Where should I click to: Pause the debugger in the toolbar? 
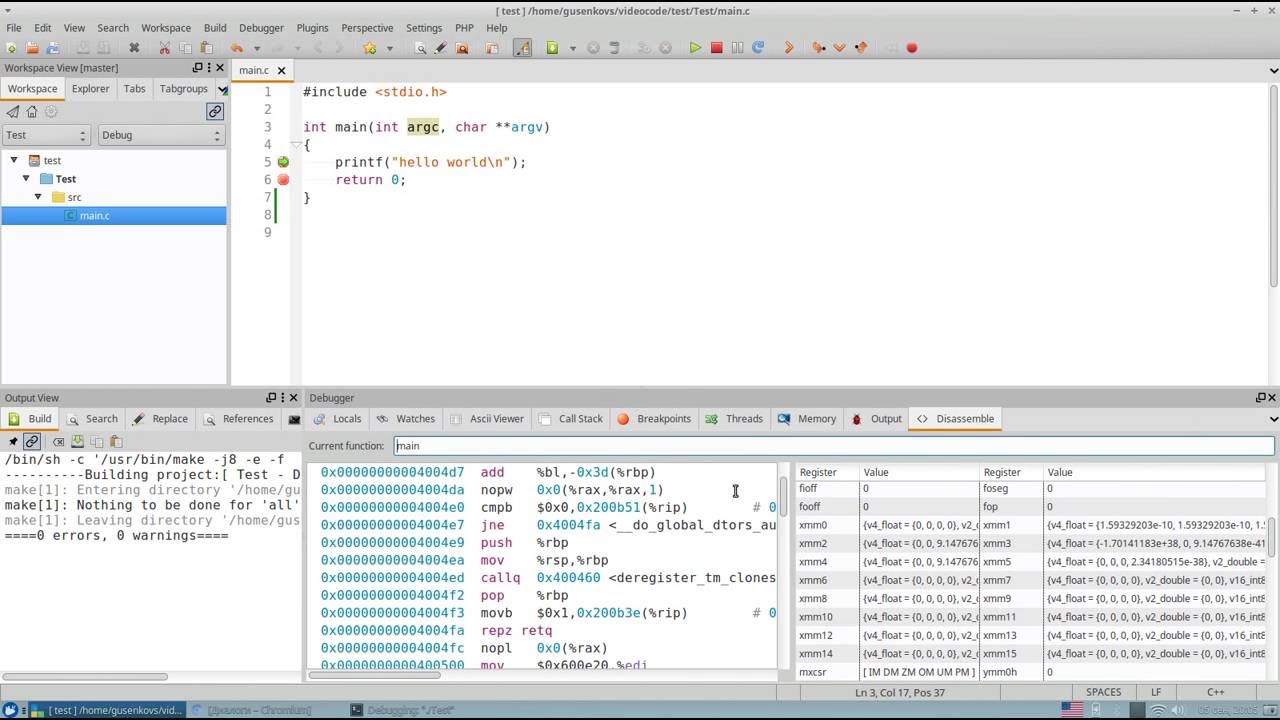click(737, 48)
